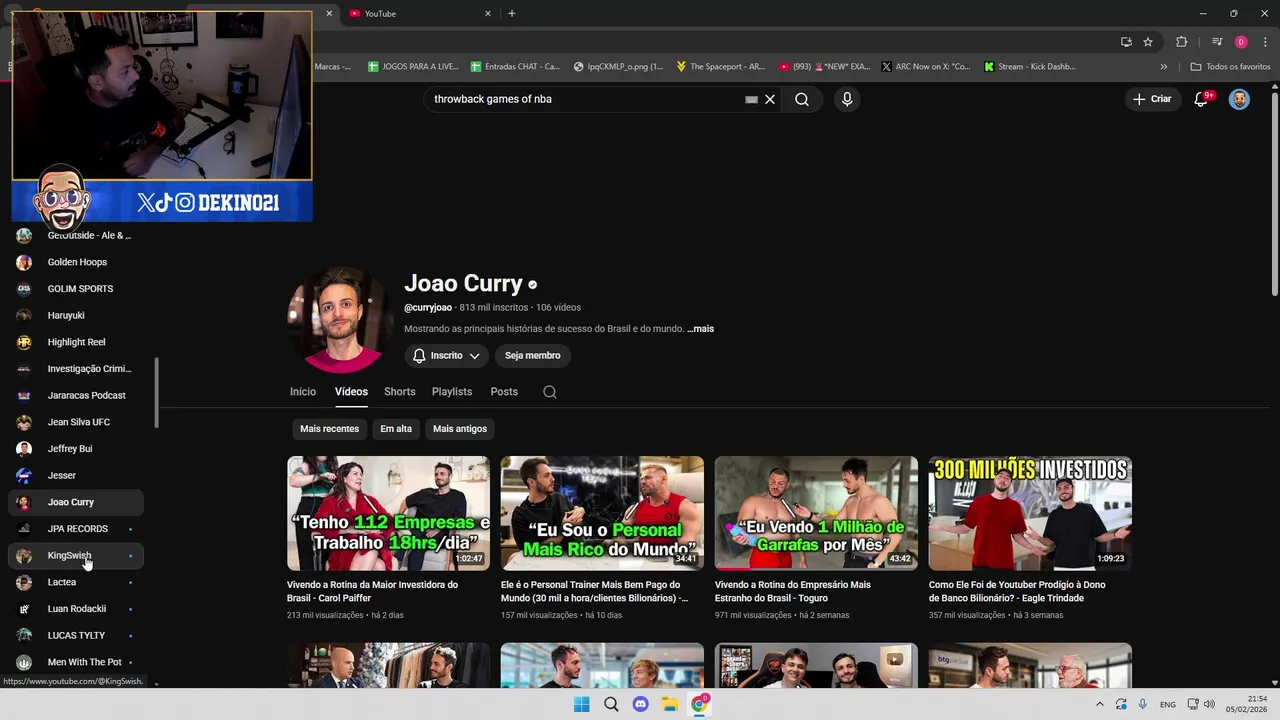Open Discord from the taskbar
Screen dimensions: 1280x720
click(x=641, y=704)
